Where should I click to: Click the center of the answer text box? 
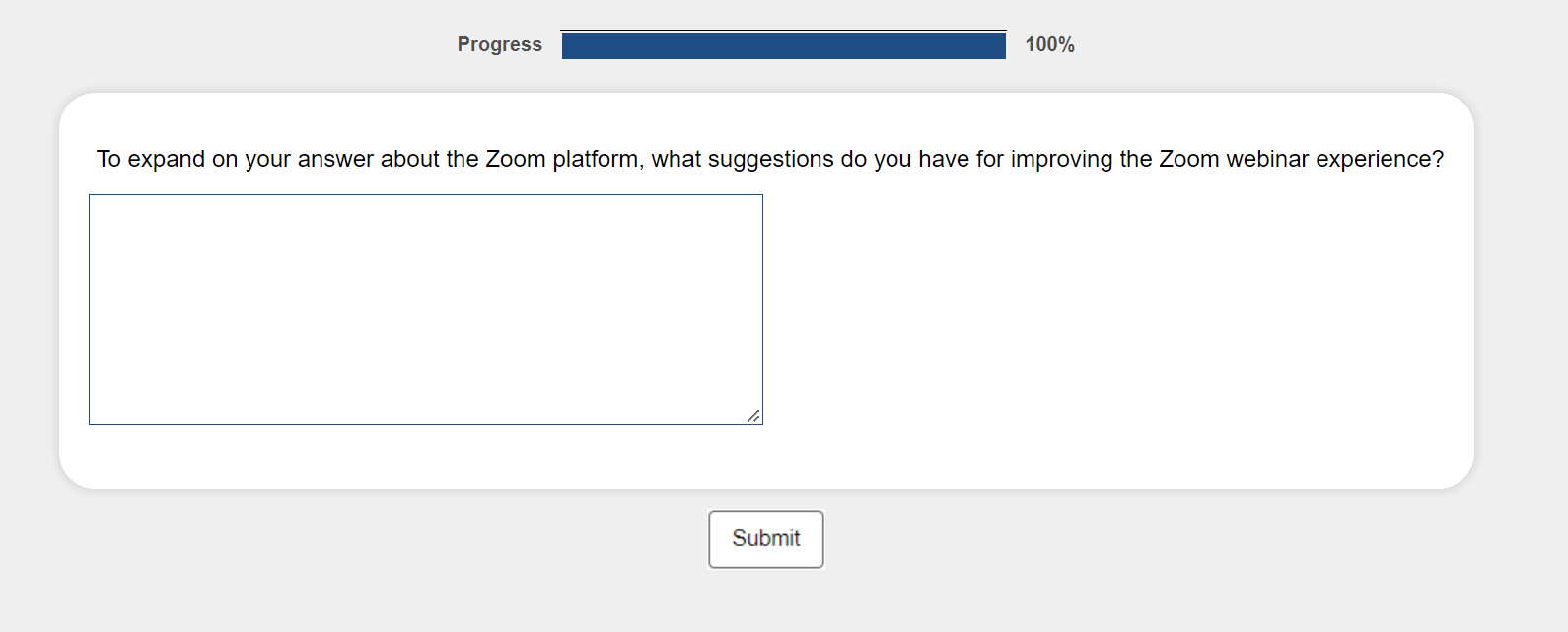click(425, 309)
